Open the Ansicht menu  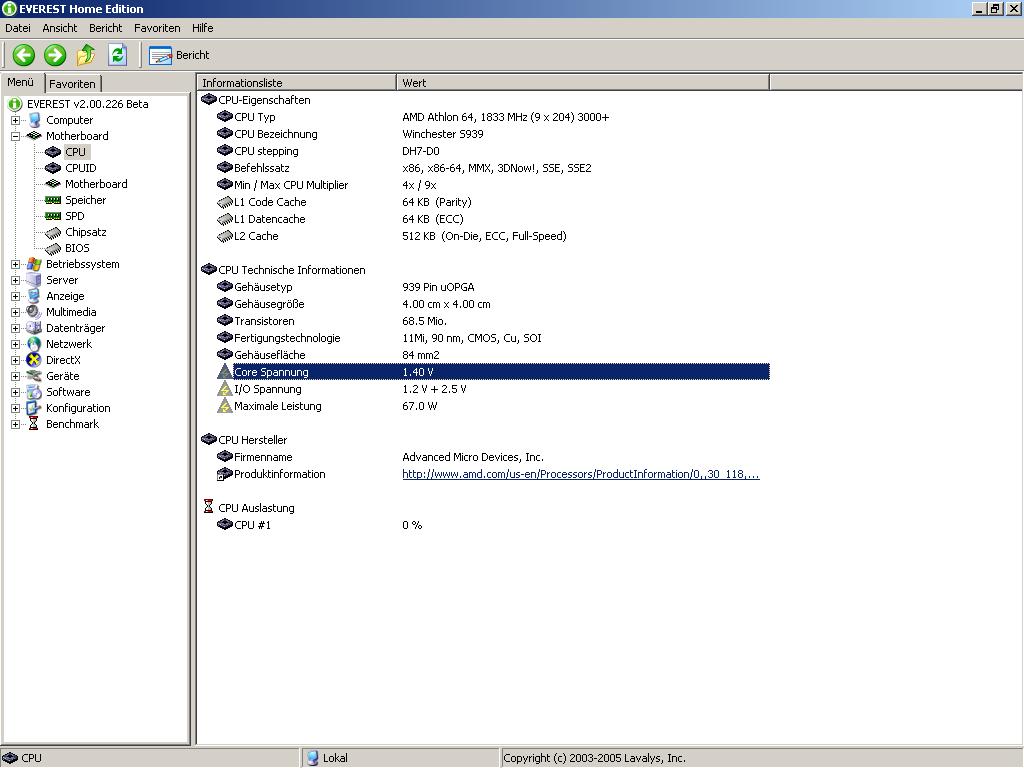[x=59, y=28]
